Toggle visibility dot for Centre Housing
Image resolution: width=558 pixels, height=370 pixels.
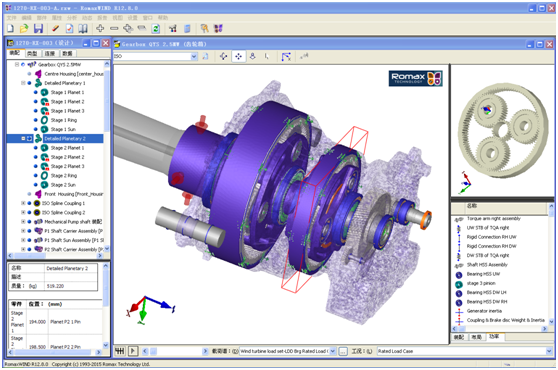(30, 74)
